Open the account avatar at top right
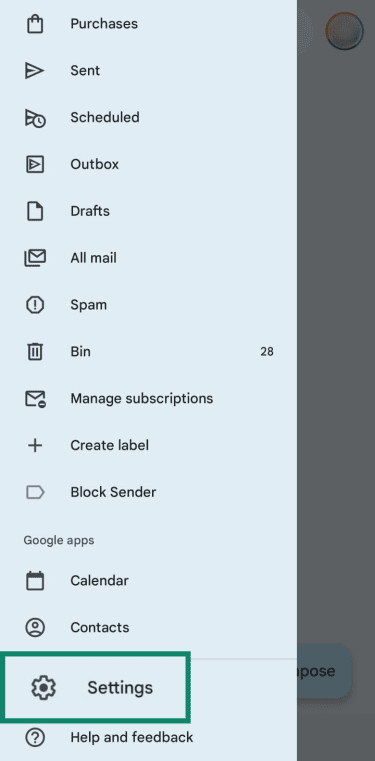The image size is (375, 761). pyautogui.click(x=344, y=31)
